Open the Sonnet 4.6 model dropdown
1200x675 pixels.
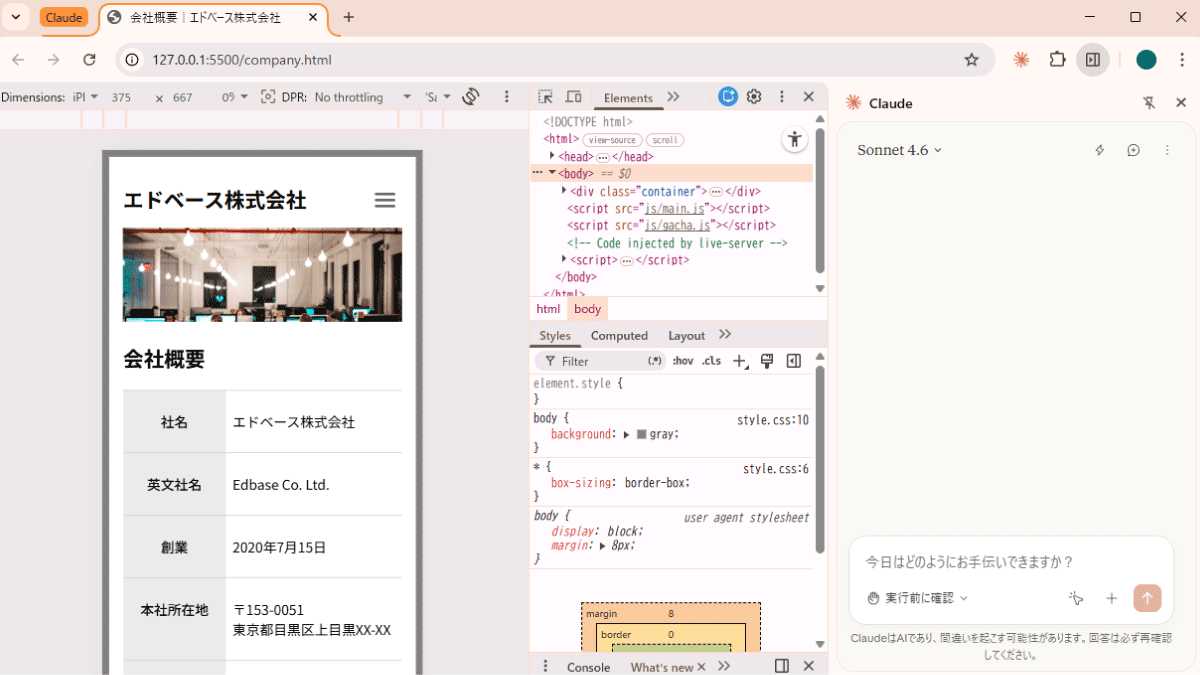(x=899, y=150)
